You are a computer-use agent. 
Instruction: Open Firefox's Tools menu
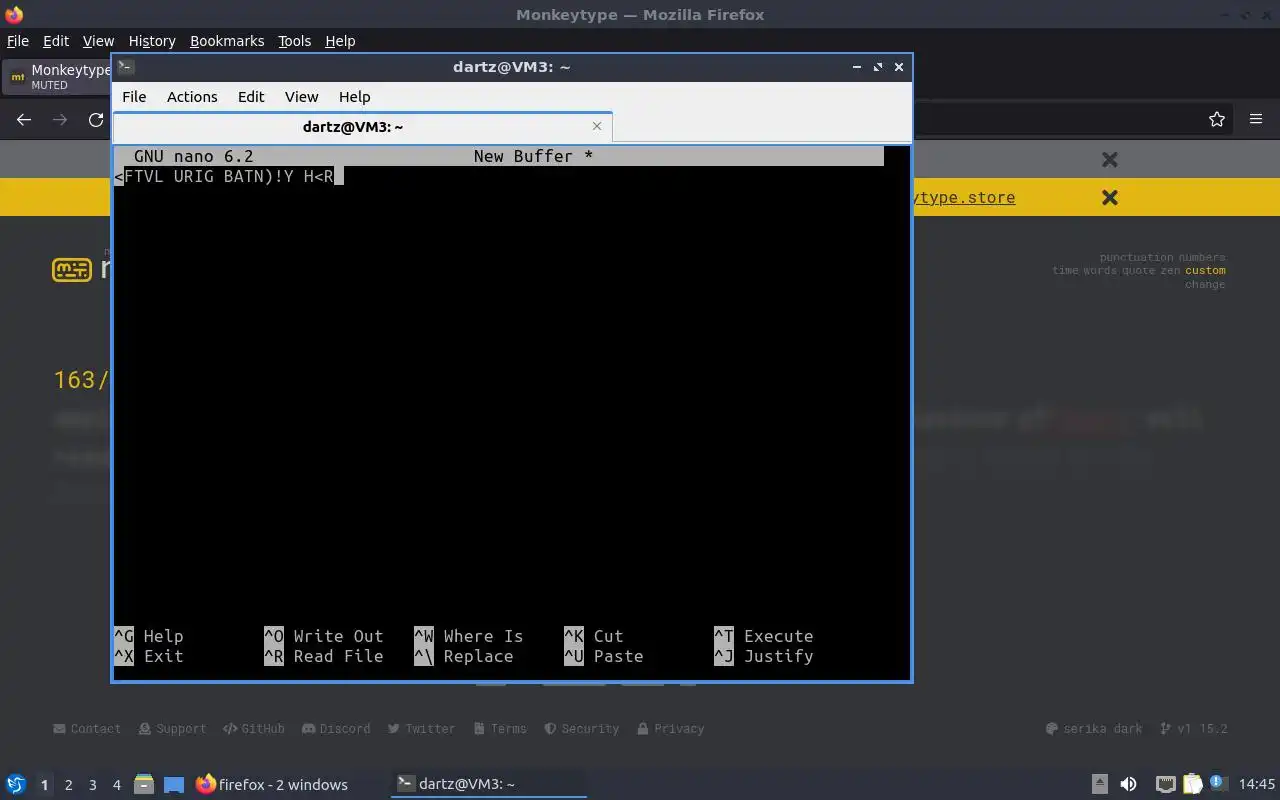pyautogui.click(x=295, y=41)
